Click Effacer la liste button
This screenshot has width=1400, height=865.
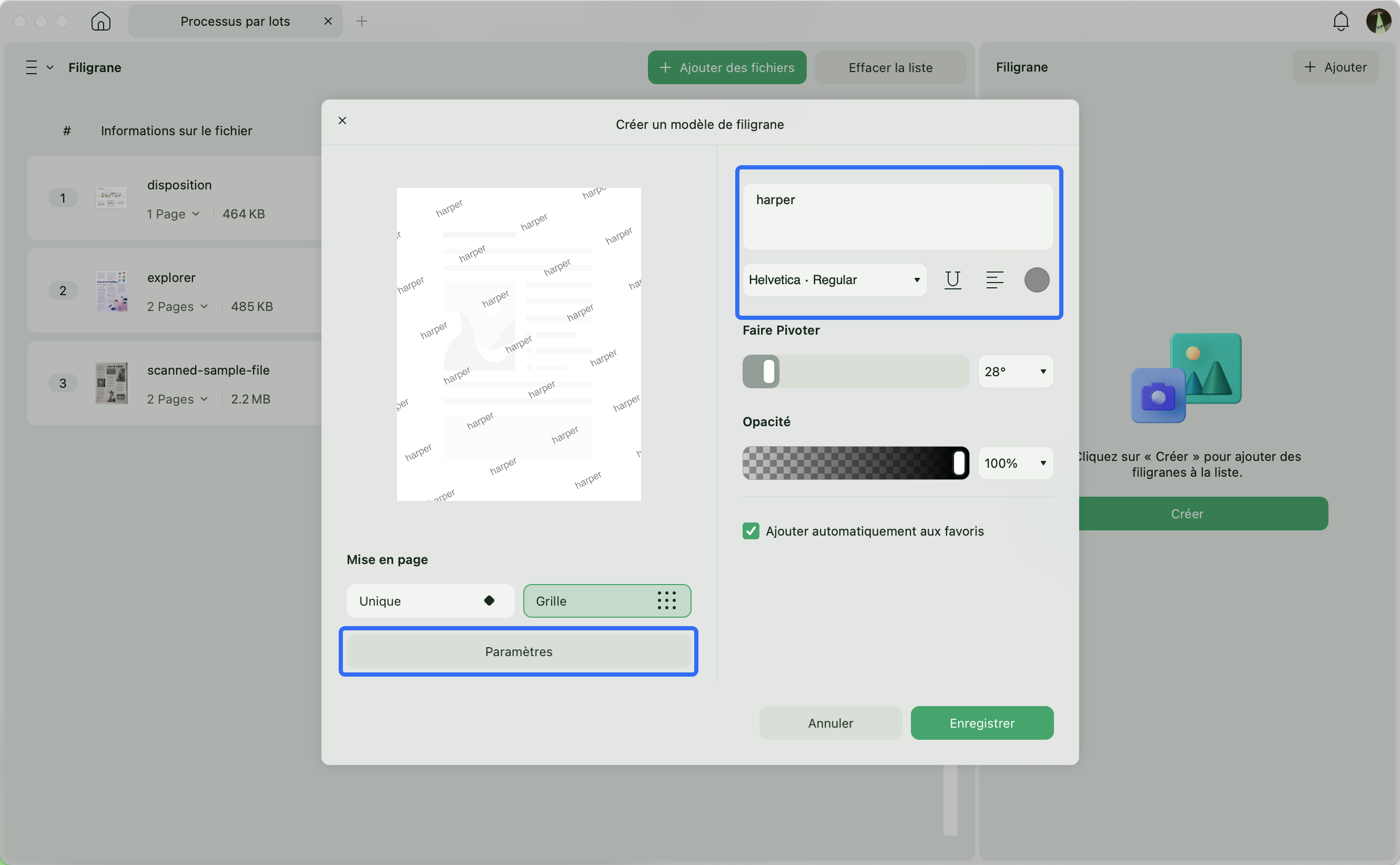pos(890,67)
